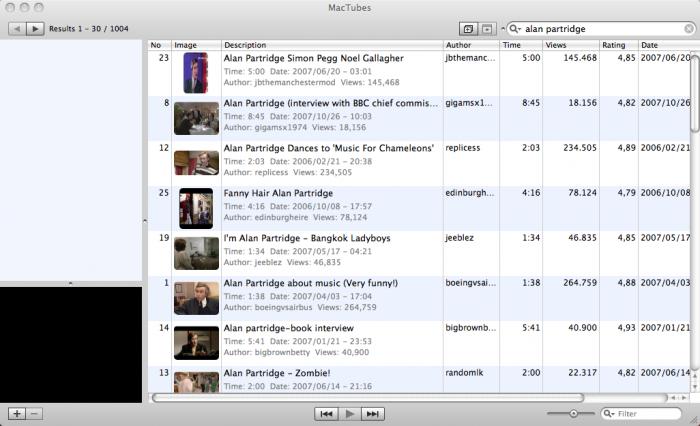The image size is (700, 426).
Task: Select title 'Alan Partridge - Zombie!'
Action: (x=277, y=373)
